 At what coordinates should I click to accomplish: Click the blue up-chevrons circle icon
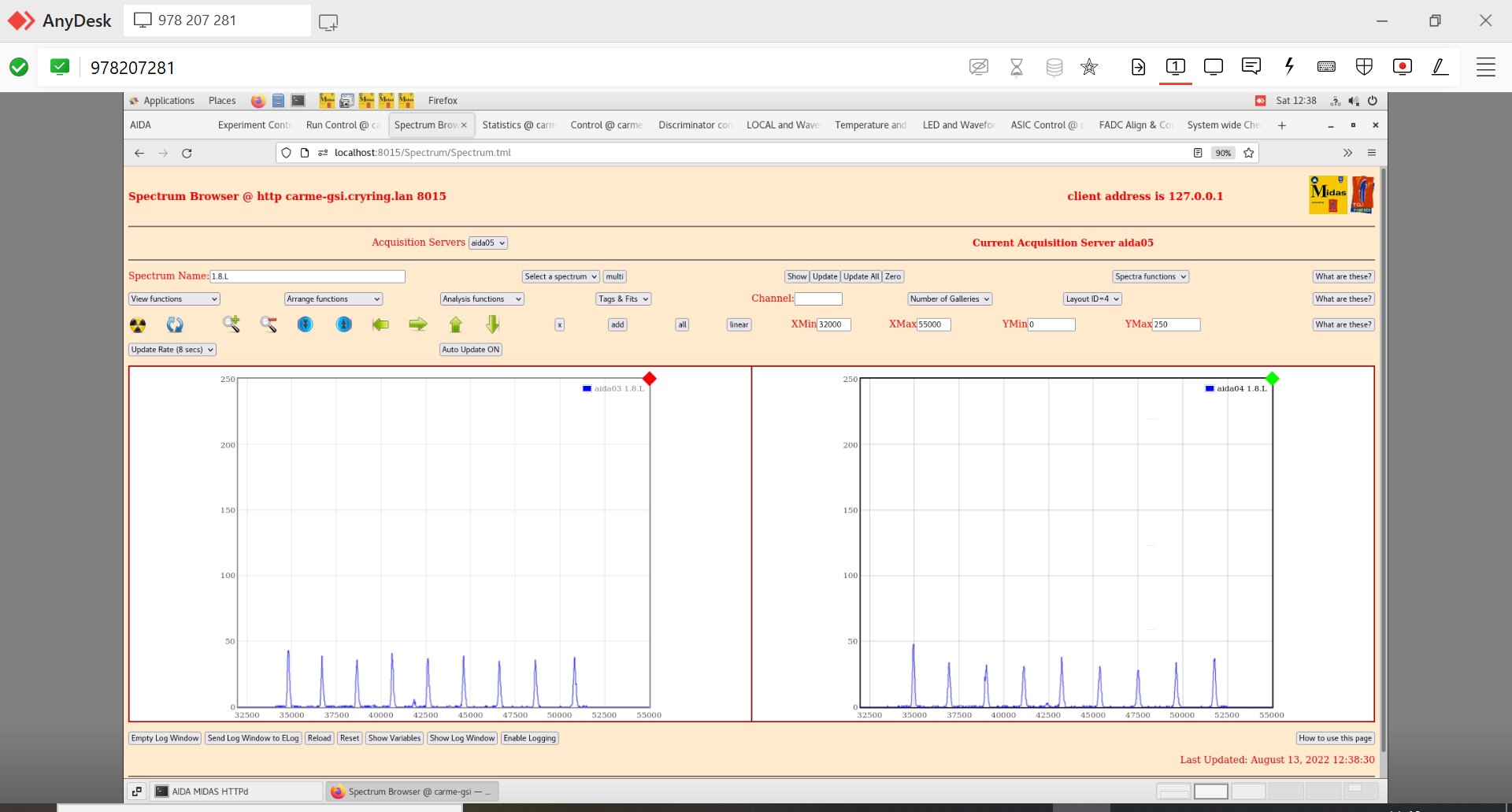pyautogui.click(x=344, y=324)
